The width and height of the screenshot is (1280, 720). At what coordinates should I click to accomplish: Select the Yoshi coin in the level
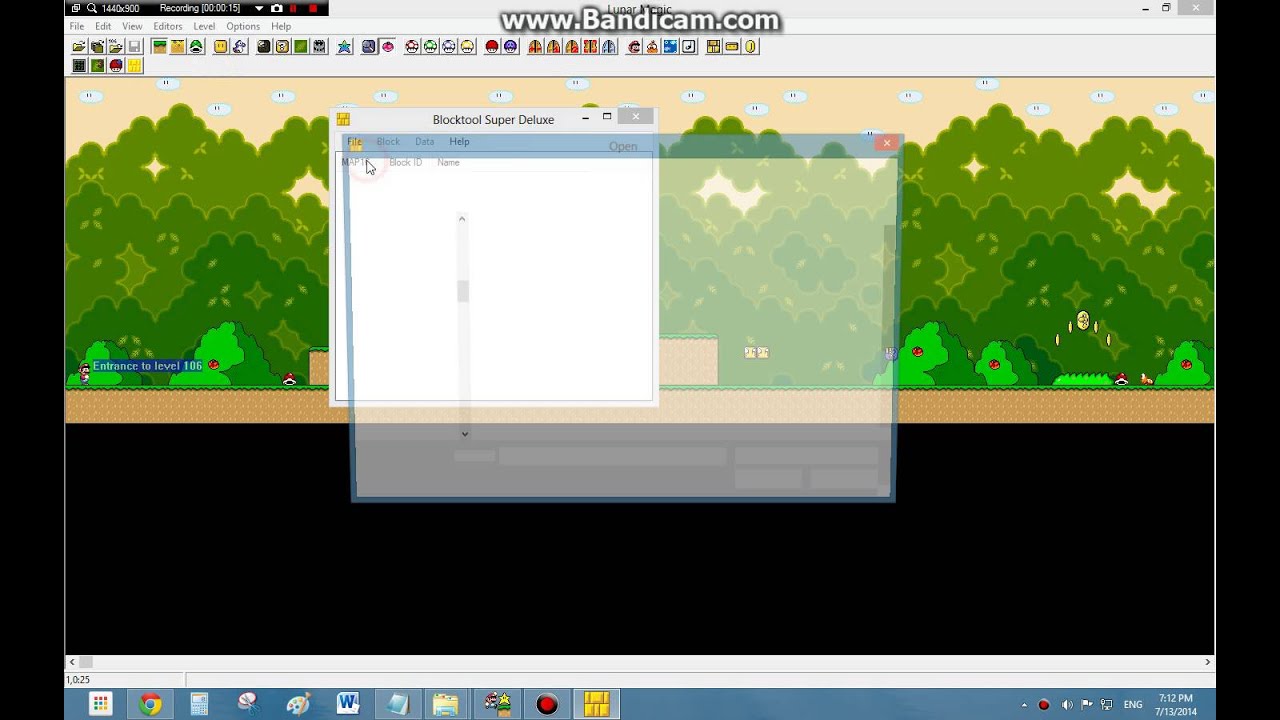(x=1082, y=321)
